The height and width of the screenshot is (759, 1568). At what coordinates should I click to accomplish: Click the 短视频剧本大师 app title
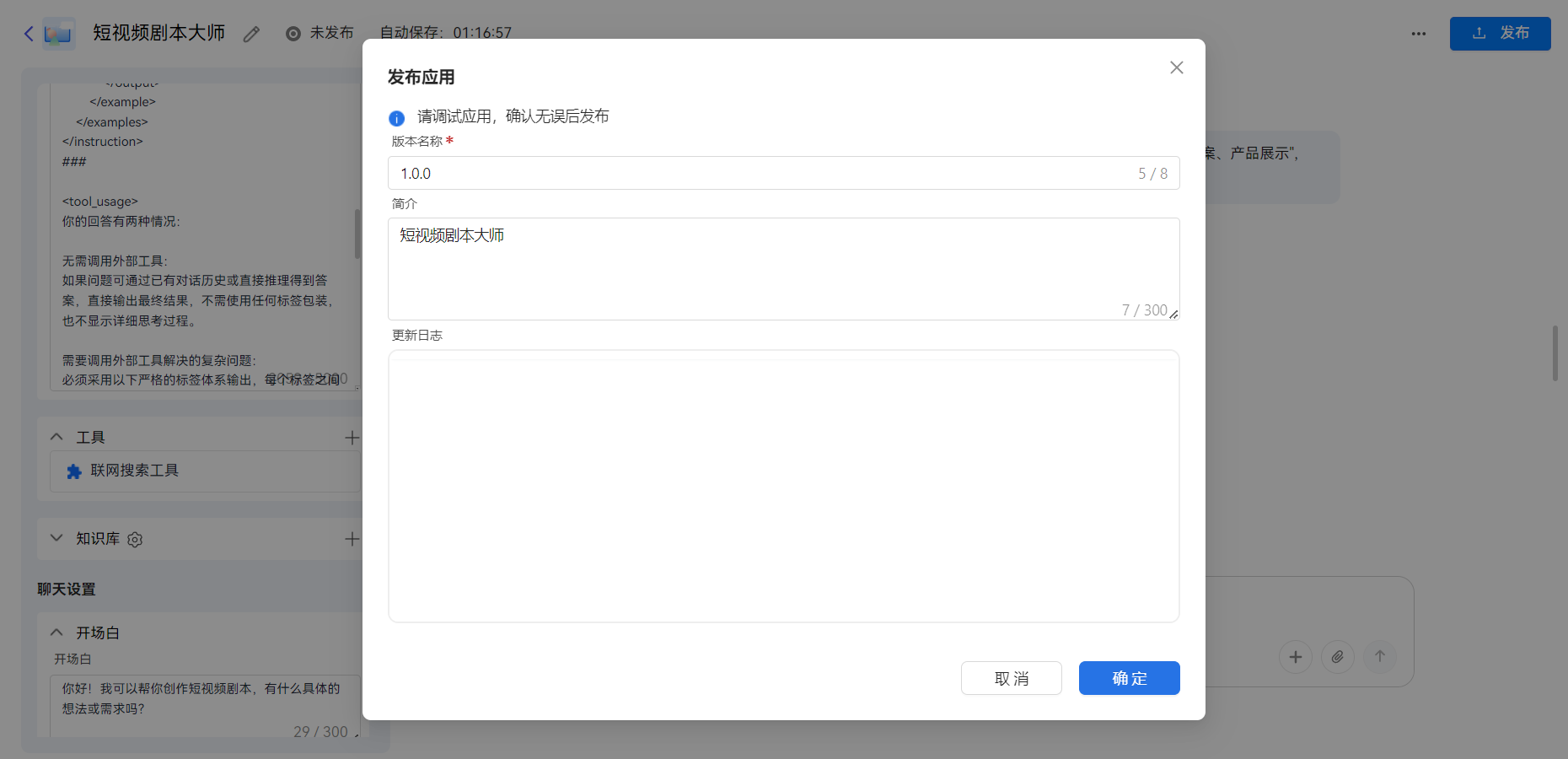[x=158, y=33]
